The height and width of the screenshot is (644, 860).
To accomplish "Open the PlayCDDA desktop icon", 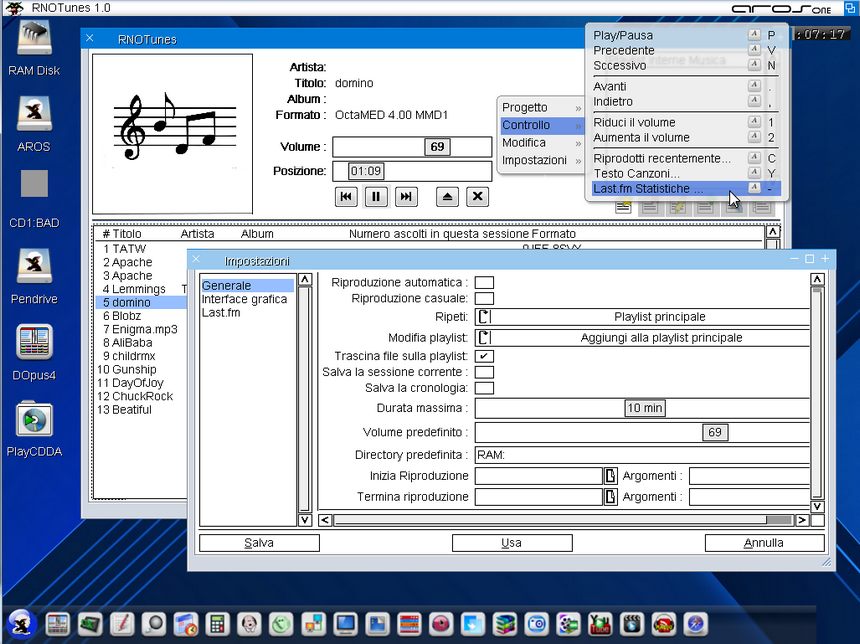I will [34, 419].
